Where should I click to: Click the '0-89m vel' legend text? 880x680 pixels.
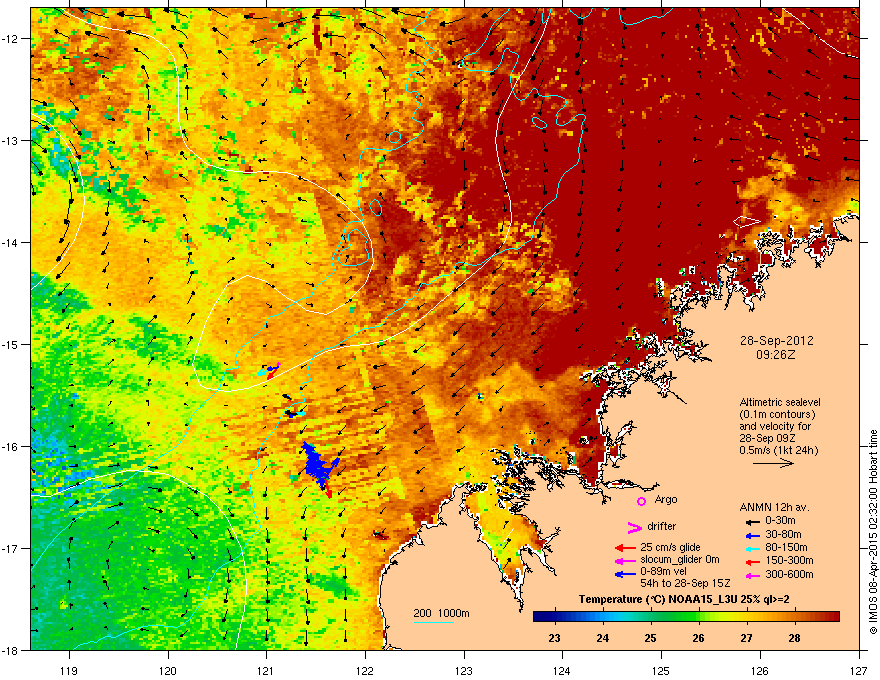tap(663, 572)
